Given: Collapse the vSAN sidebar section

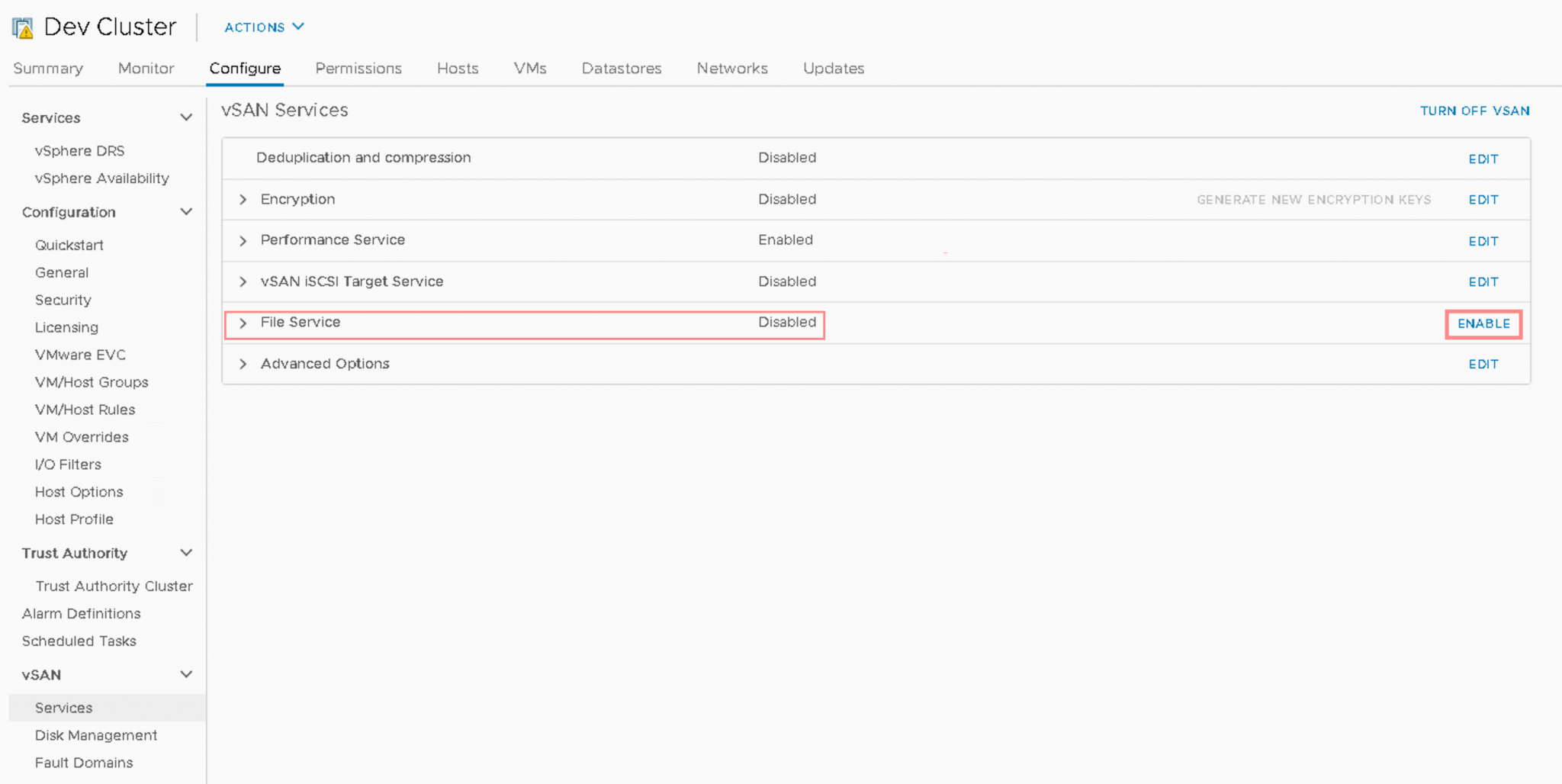Looking at the screenshot, I should pos(186,675).
